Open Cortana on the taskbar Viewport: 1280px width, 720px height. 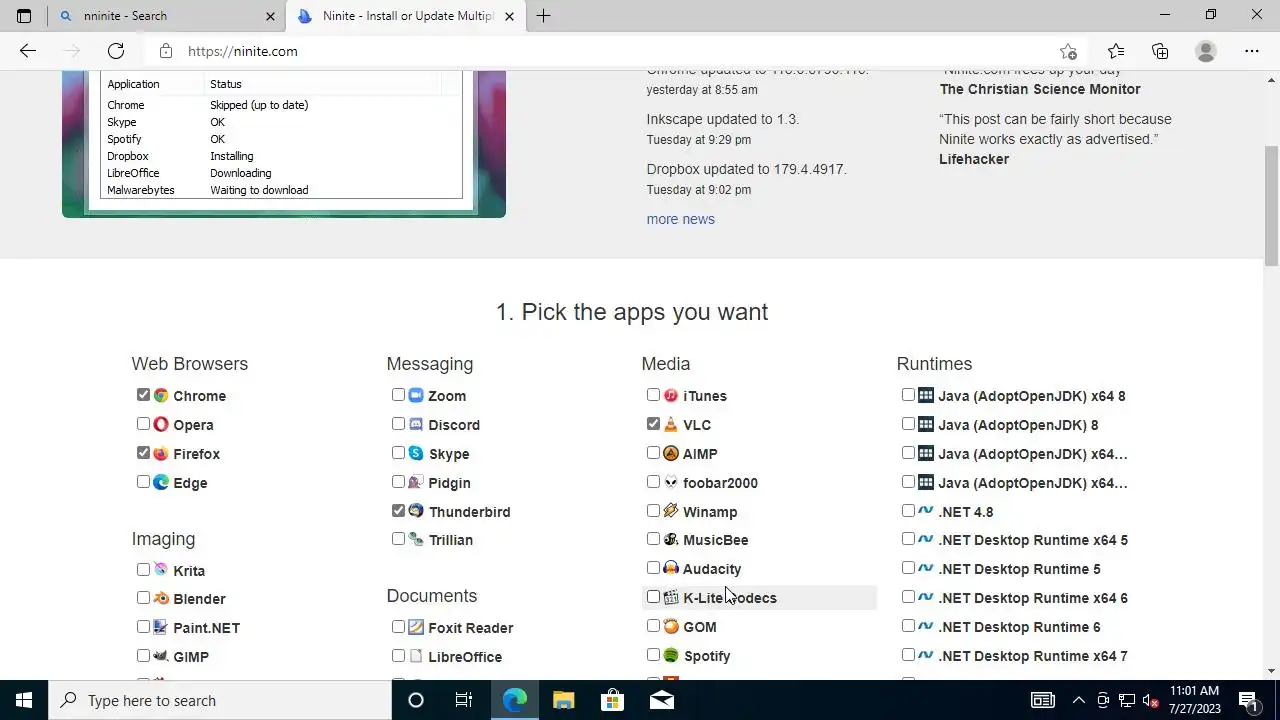[x=415, y=700]
